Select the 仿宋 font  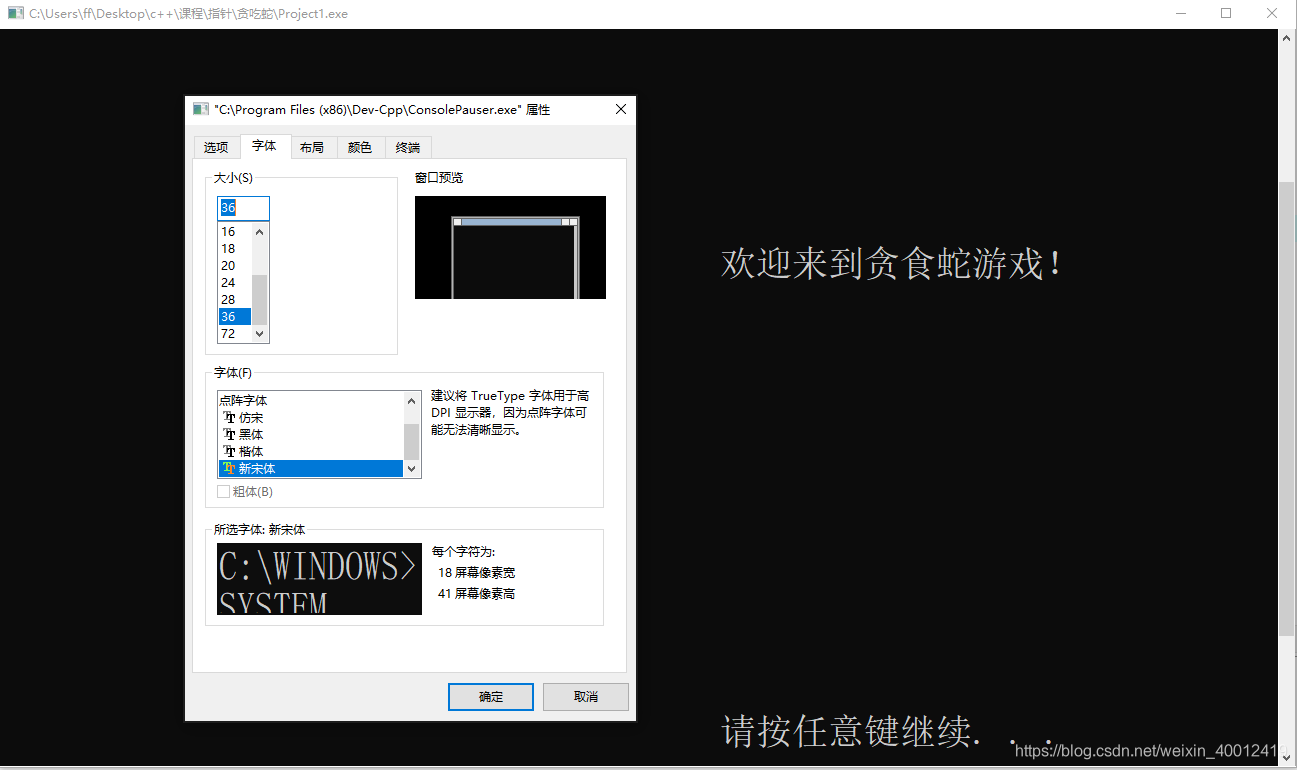(x=311, y=417)
